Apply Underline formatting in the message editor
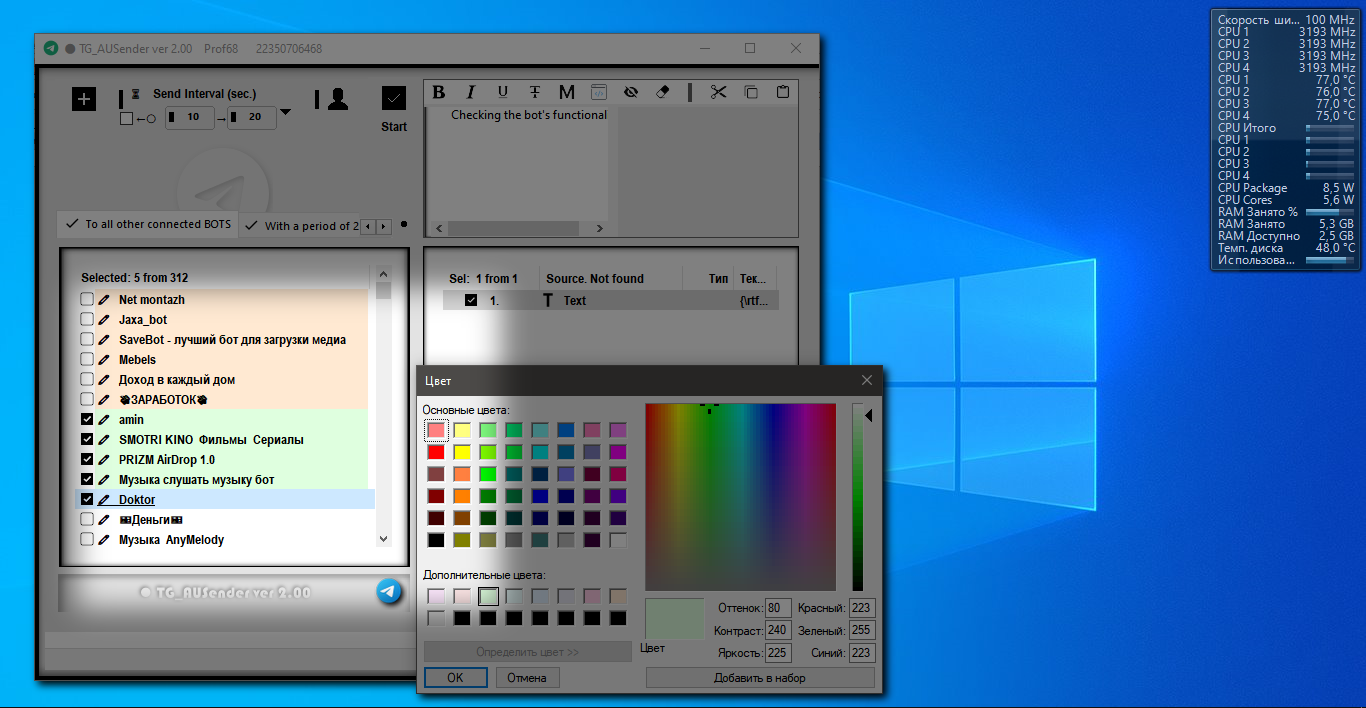 pyautogui.click(x=503, y=92)
